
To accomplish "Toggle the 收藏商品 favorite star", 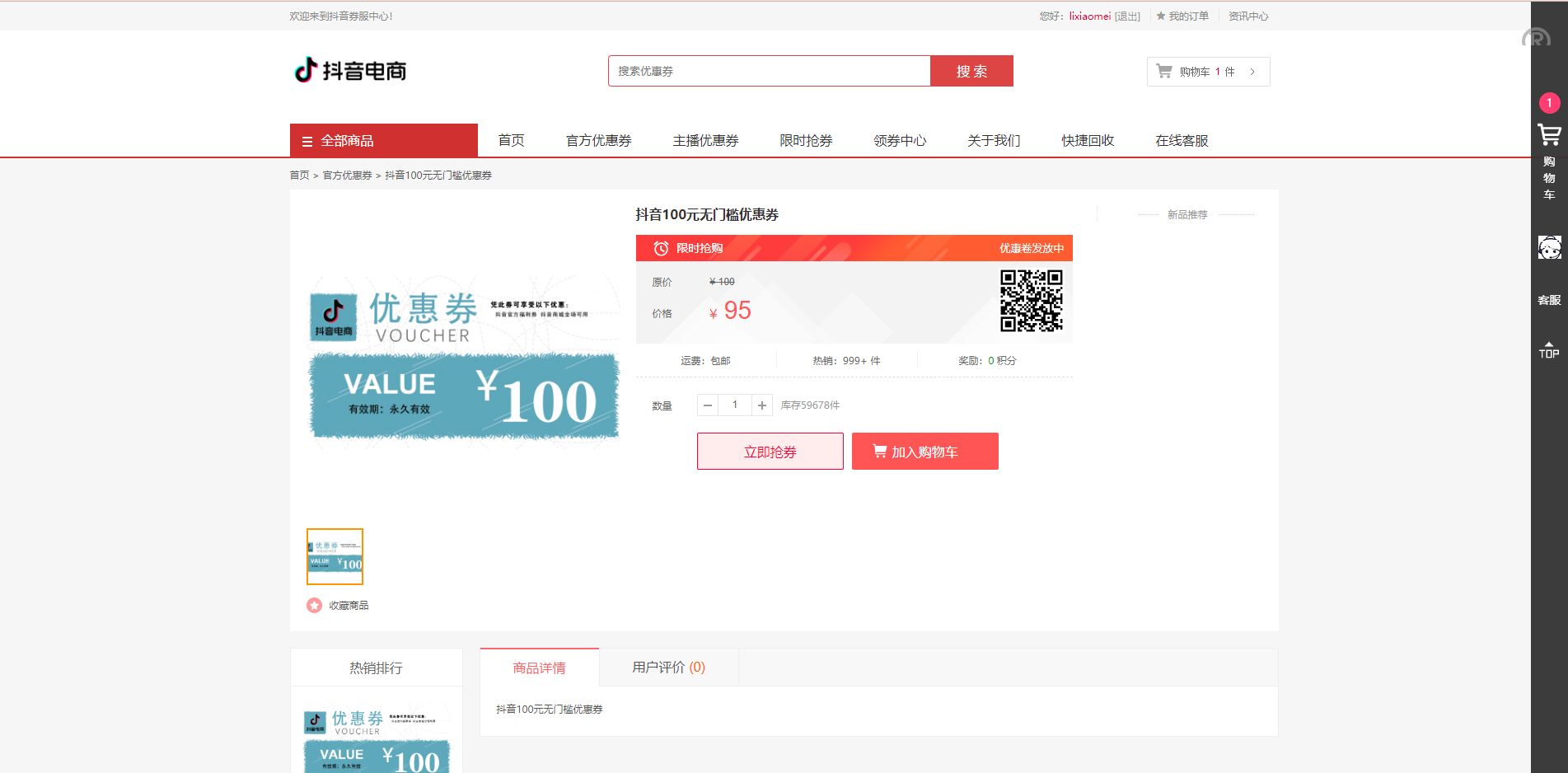I will point(314,605).
